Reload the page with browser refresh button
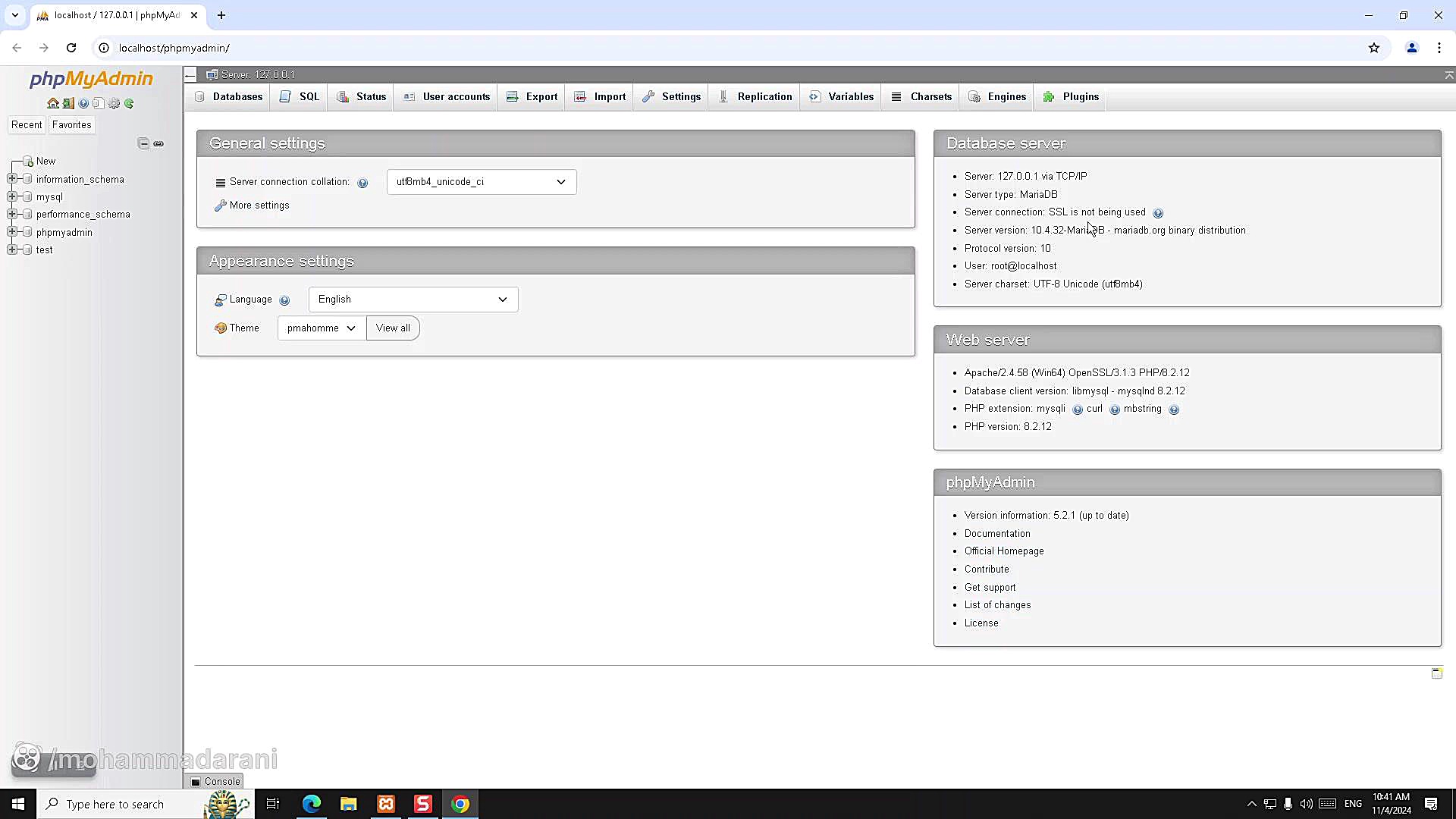Viewport: 1456px width, 819px height. pos(71,48)
